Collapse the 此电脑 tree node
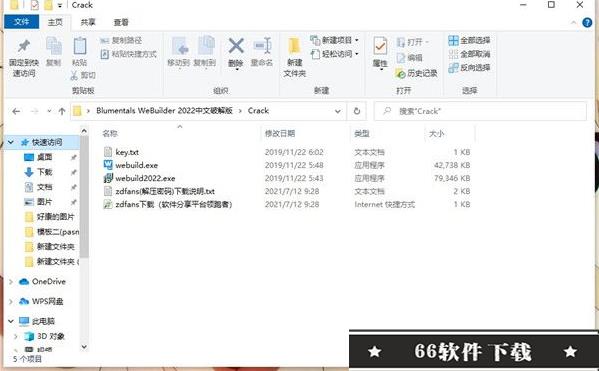The height and width of the screenshot is (371, 599). [x=11, y=321]
